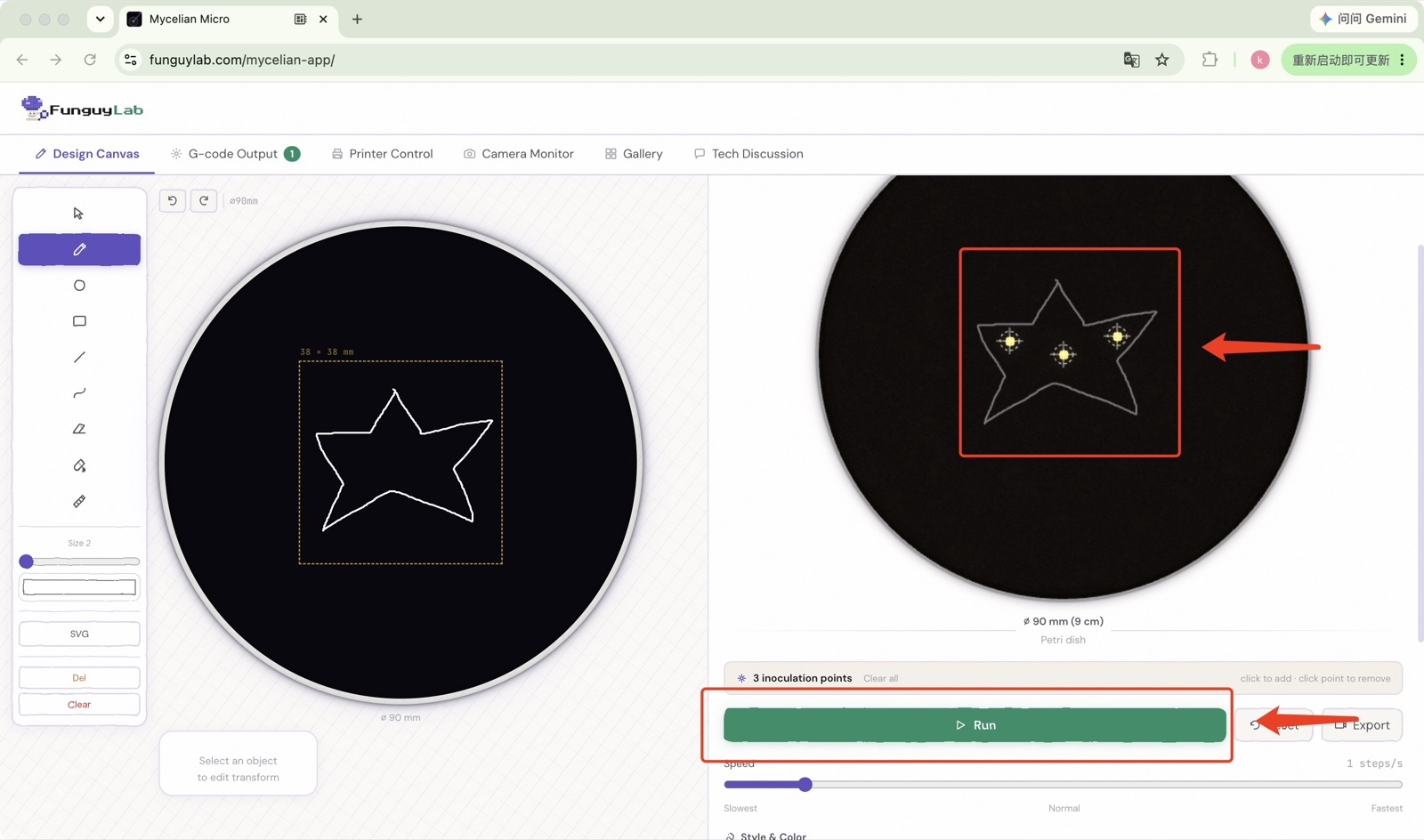1424x840 pixels.
Task: Open the browser Extensions menu
Action: pyautogui.click(x=1210, y=60)
